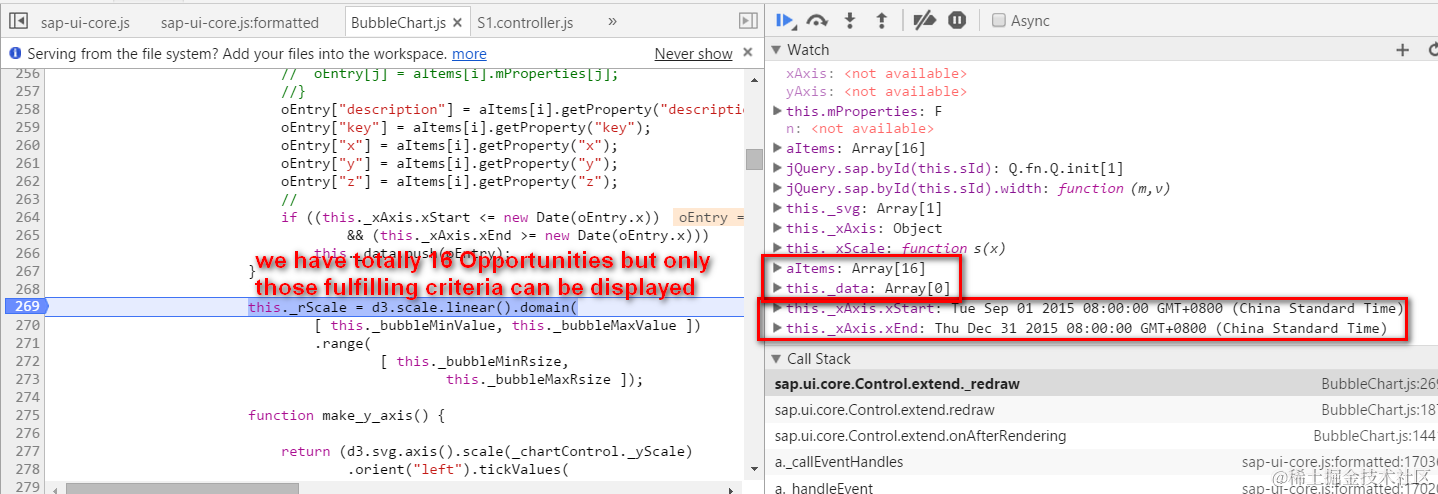The height and width of the screenshot is (494, 1438).
Task: Set a breakpoint on line 277
Action: (x=26, y=452)
